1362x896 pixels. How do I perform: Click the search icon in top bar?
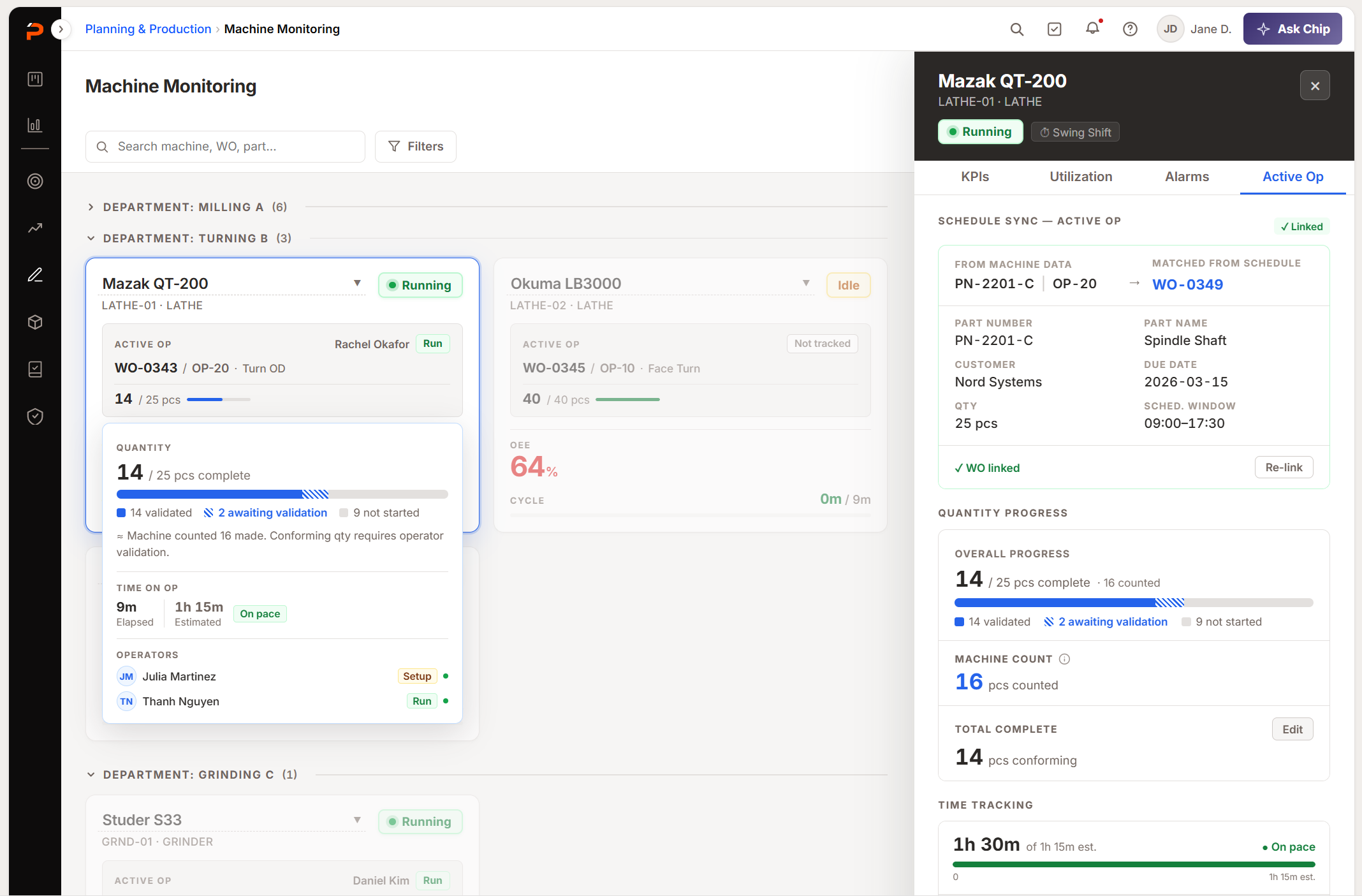point(1017,29)
